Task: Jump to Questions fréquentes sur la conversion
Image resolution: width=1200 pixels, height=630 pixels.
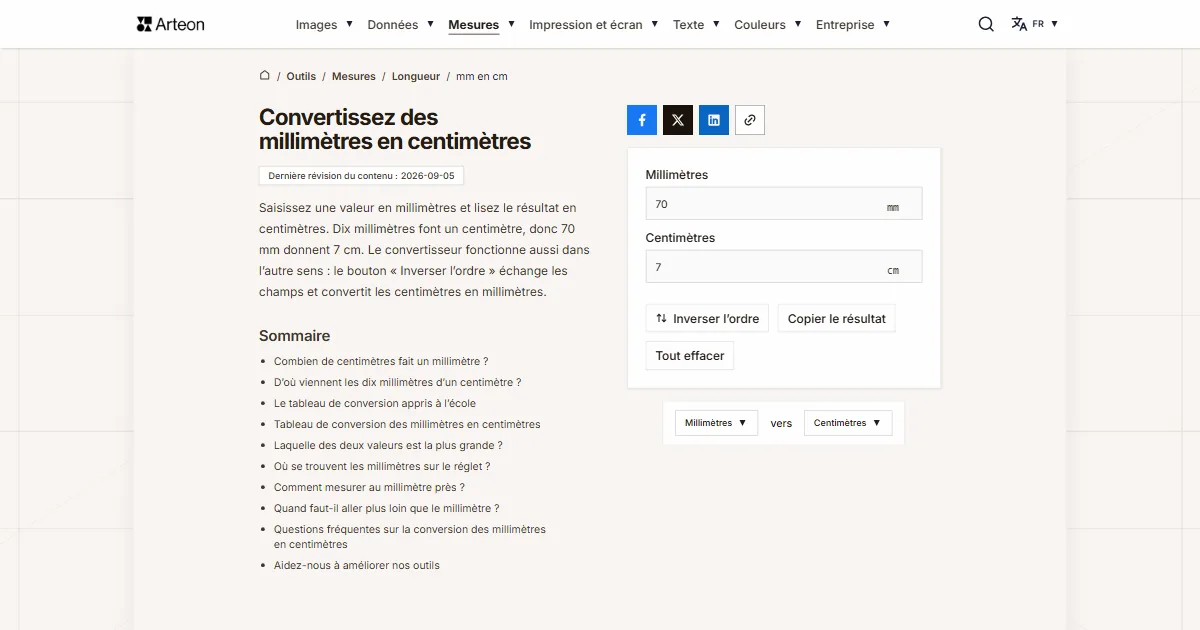Action: [x=410, y=537]
